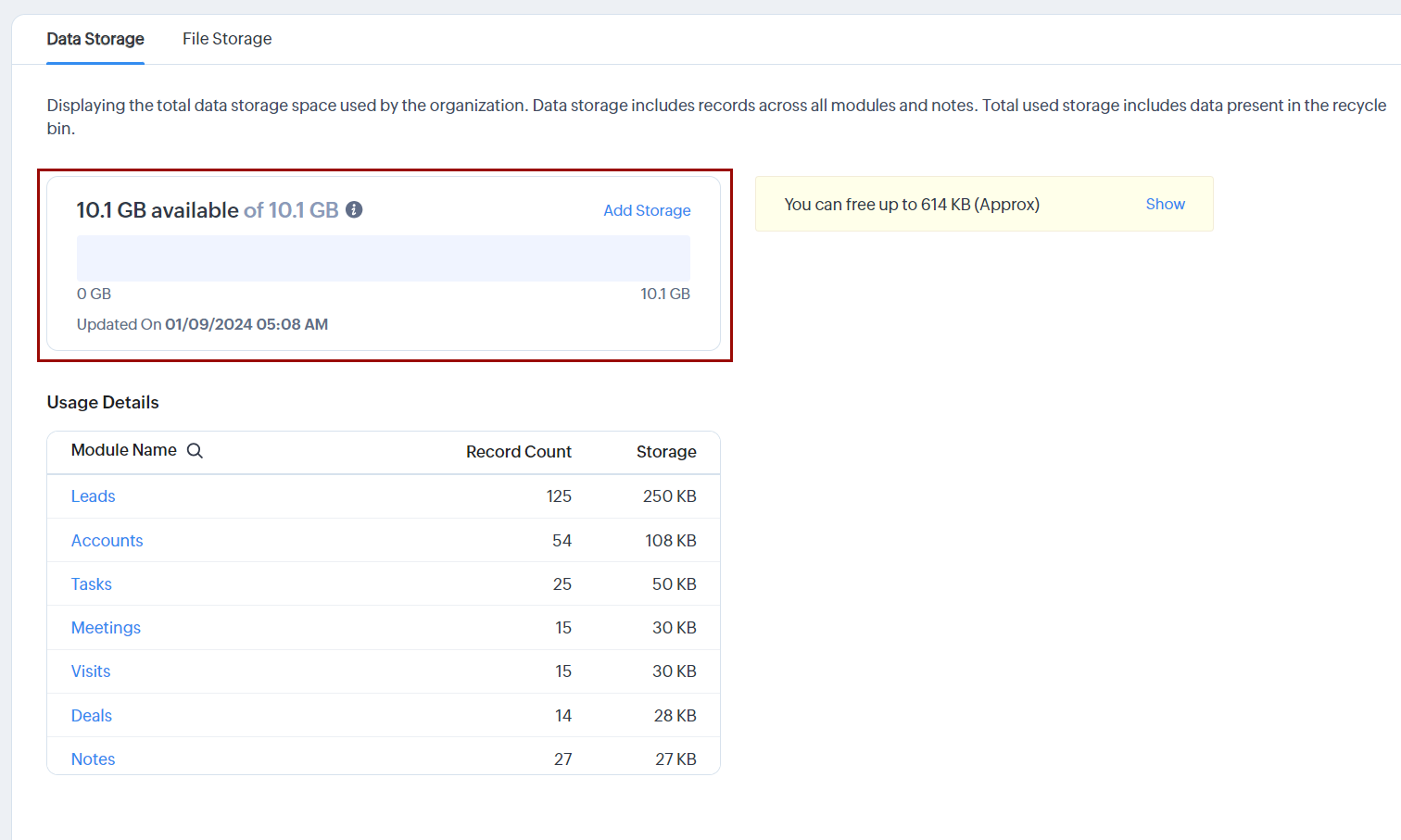Image resolution: width=1401 pixels, height=840 pixels.
Task: Click the storage info icon
Action: [354, 210]
